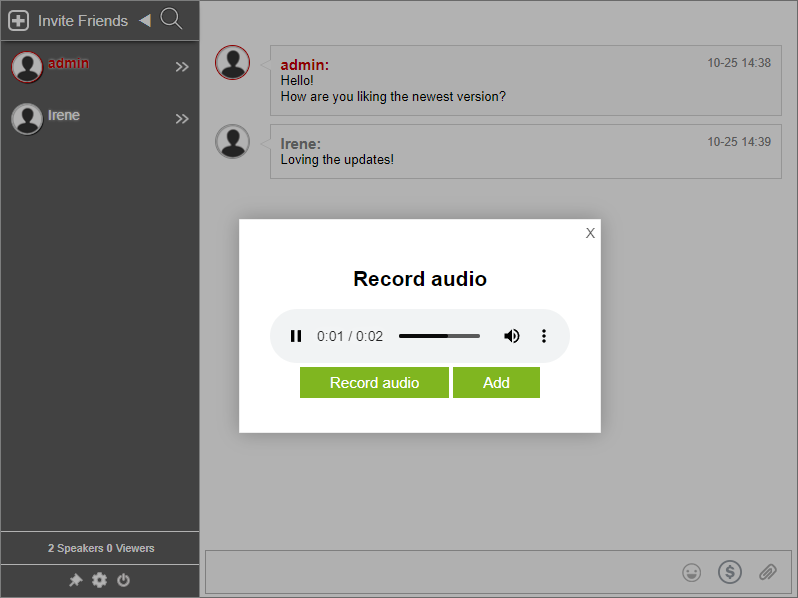Open the search magnifier icon
Image resolution: width=798 pixels, height=598 pixels.
tap(171, 19)
